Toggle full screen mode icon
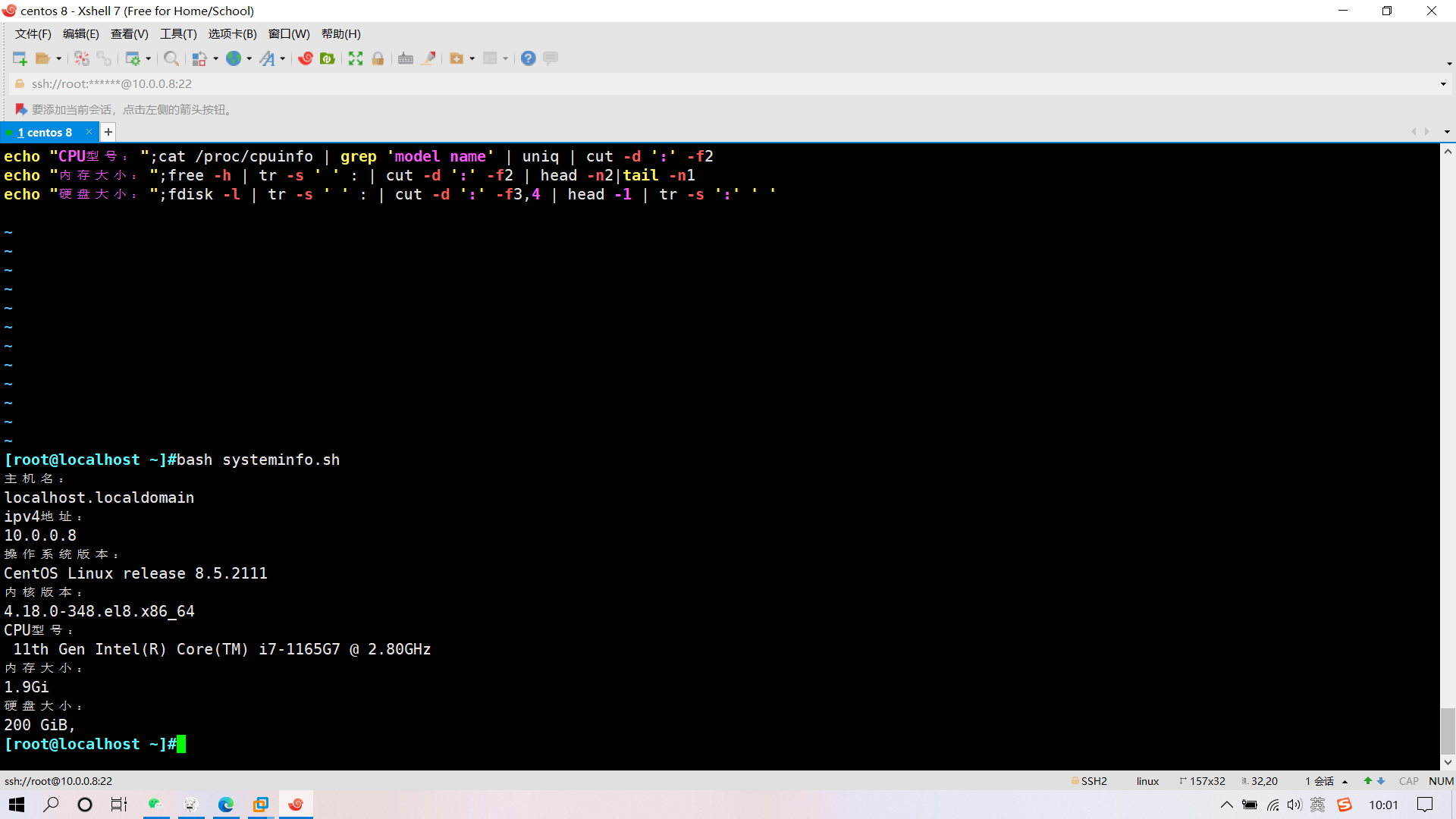The height and width of the screenshot is (819, 1456). [x=356, y=58]
